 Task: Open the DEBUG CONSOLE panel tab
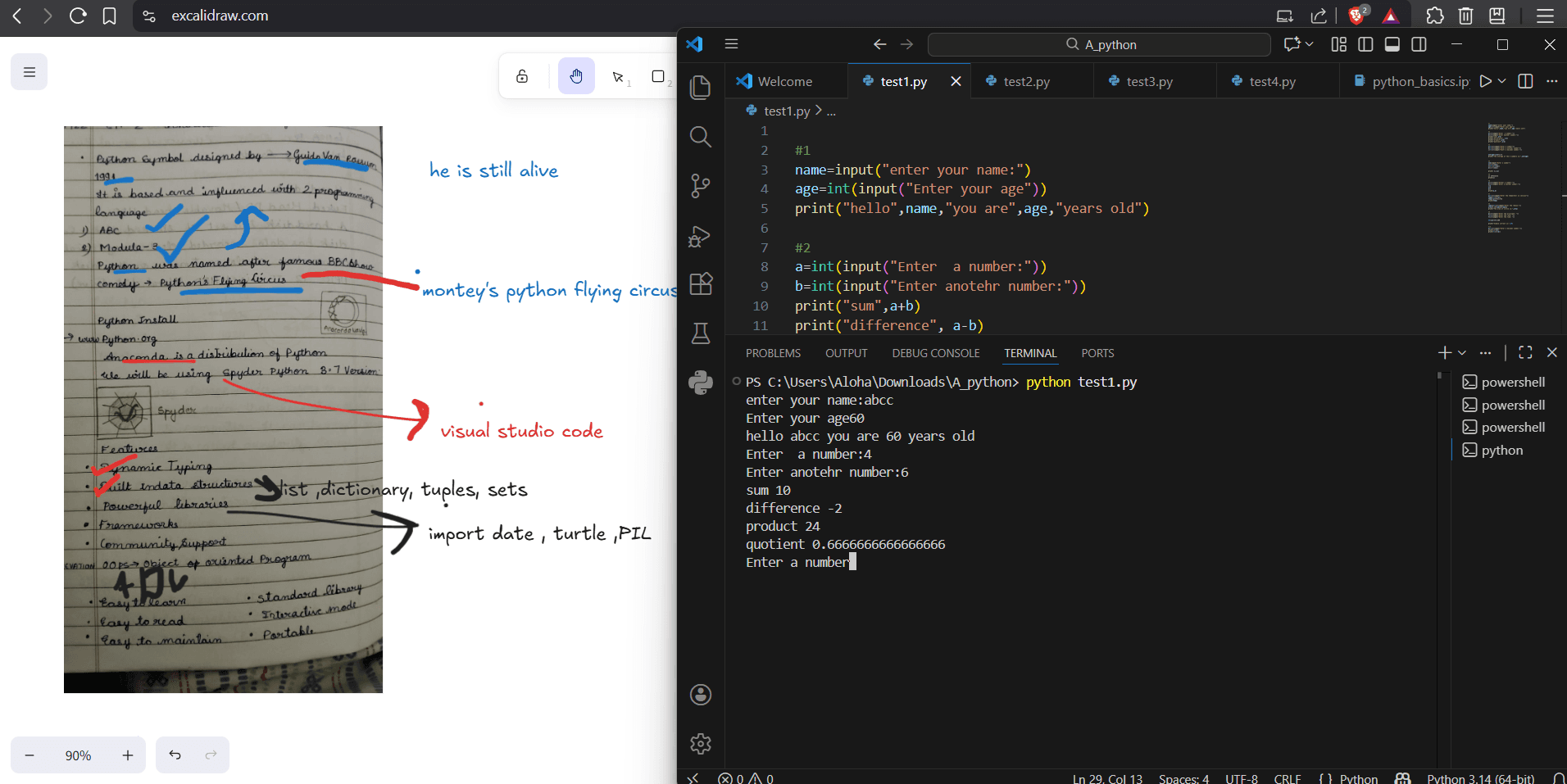(935, 352)
